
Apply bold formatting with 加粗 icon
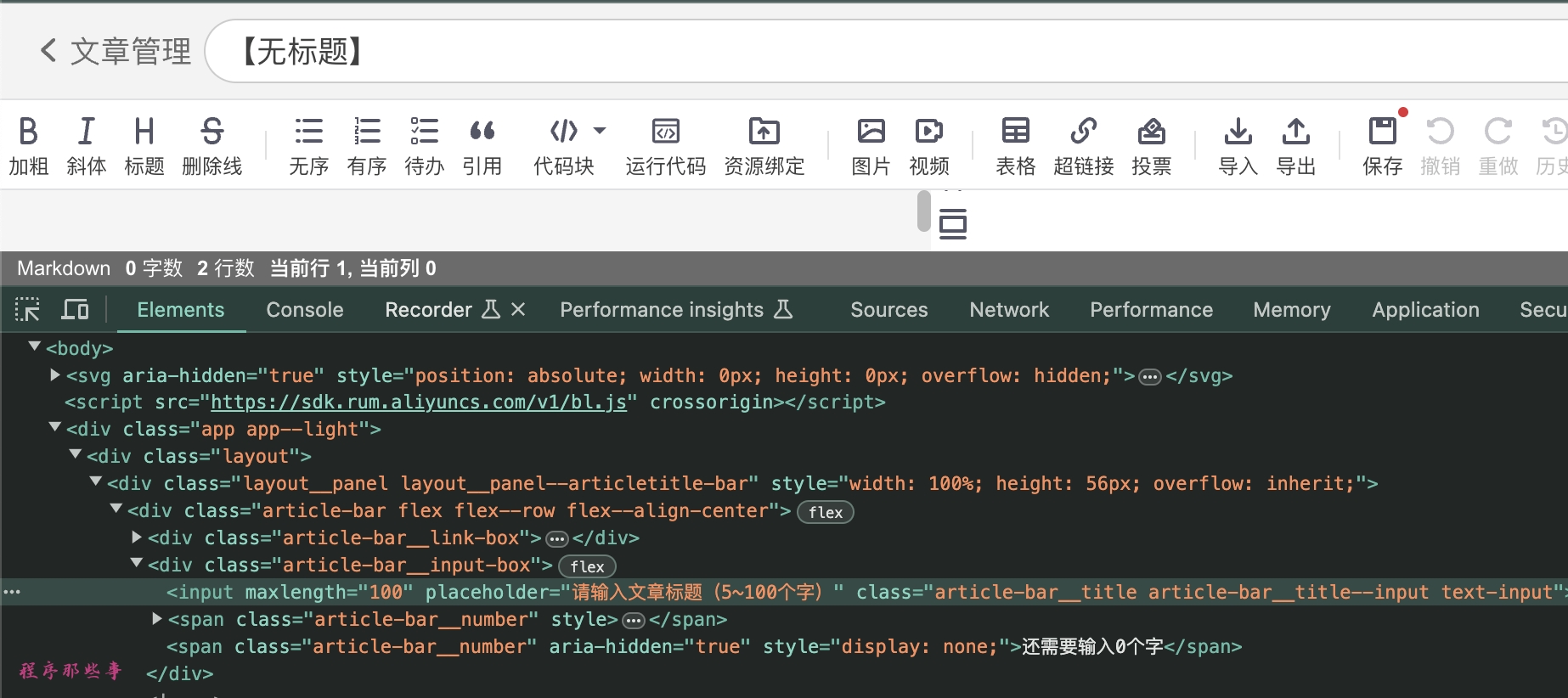pos(28,145)
